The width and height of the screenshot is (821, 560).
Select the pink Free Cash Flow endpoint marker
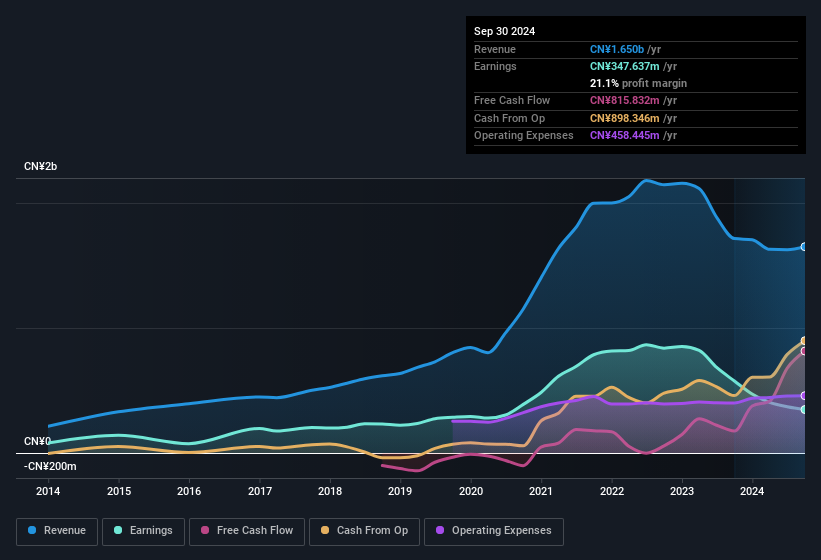804,351
